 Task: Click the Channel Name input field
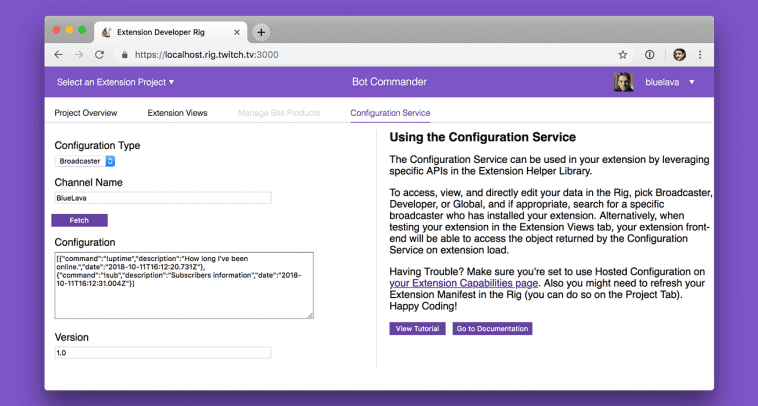(163, 198)
